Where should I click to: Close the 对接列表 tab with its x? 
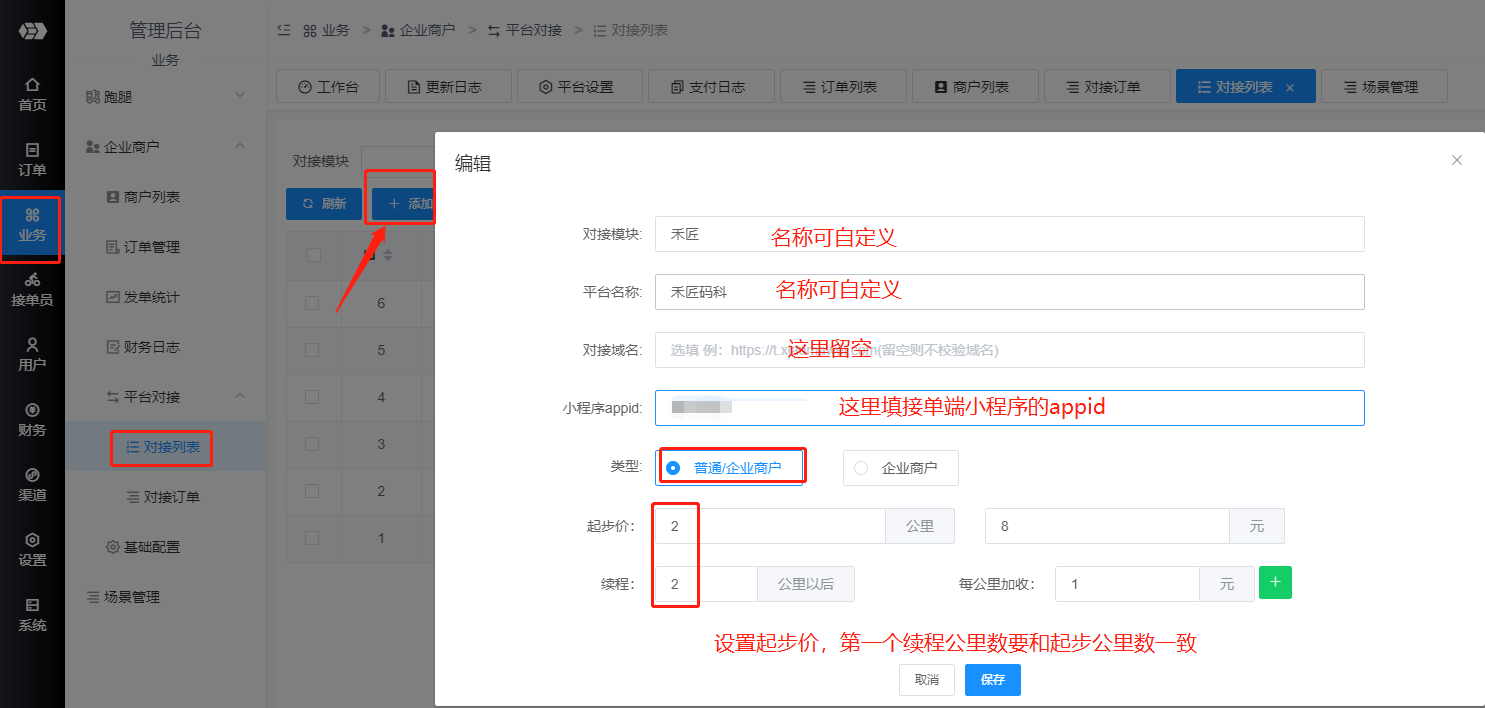(1290, 88)
